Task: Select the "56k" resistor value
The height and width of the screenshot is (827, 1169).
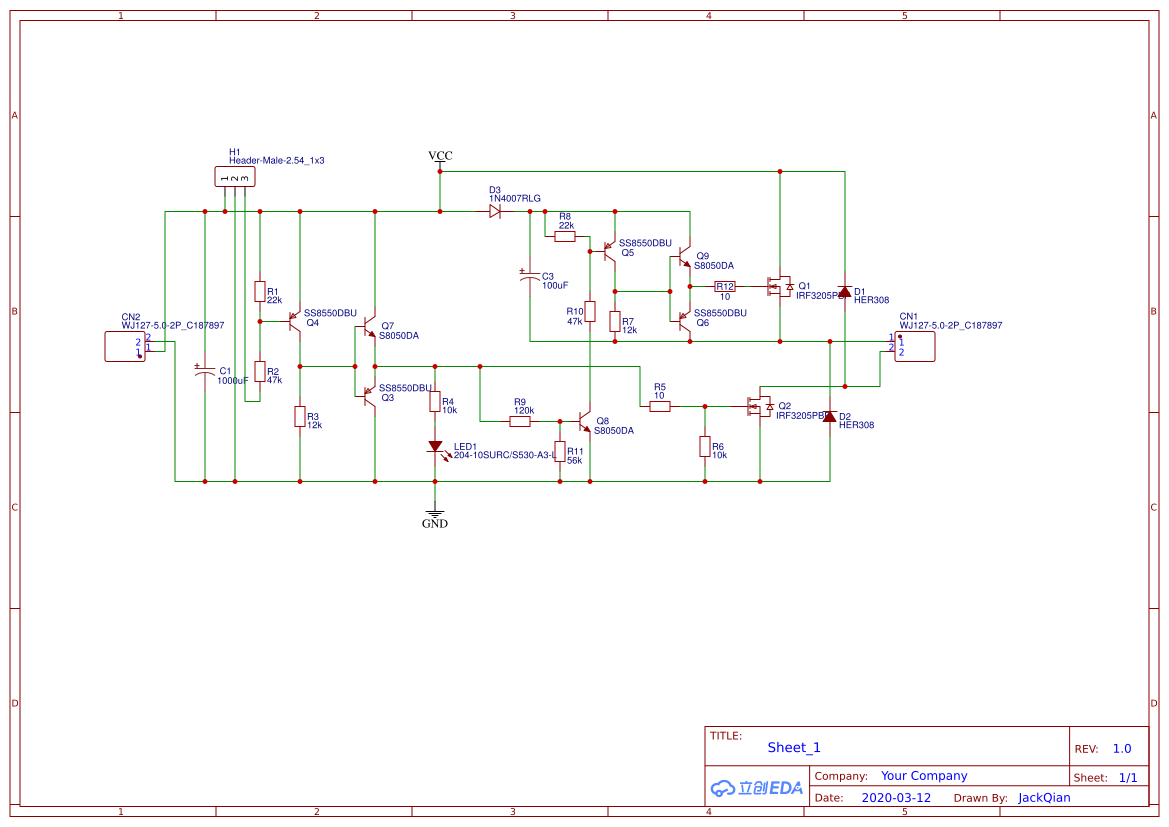Action: coord(575,461)
